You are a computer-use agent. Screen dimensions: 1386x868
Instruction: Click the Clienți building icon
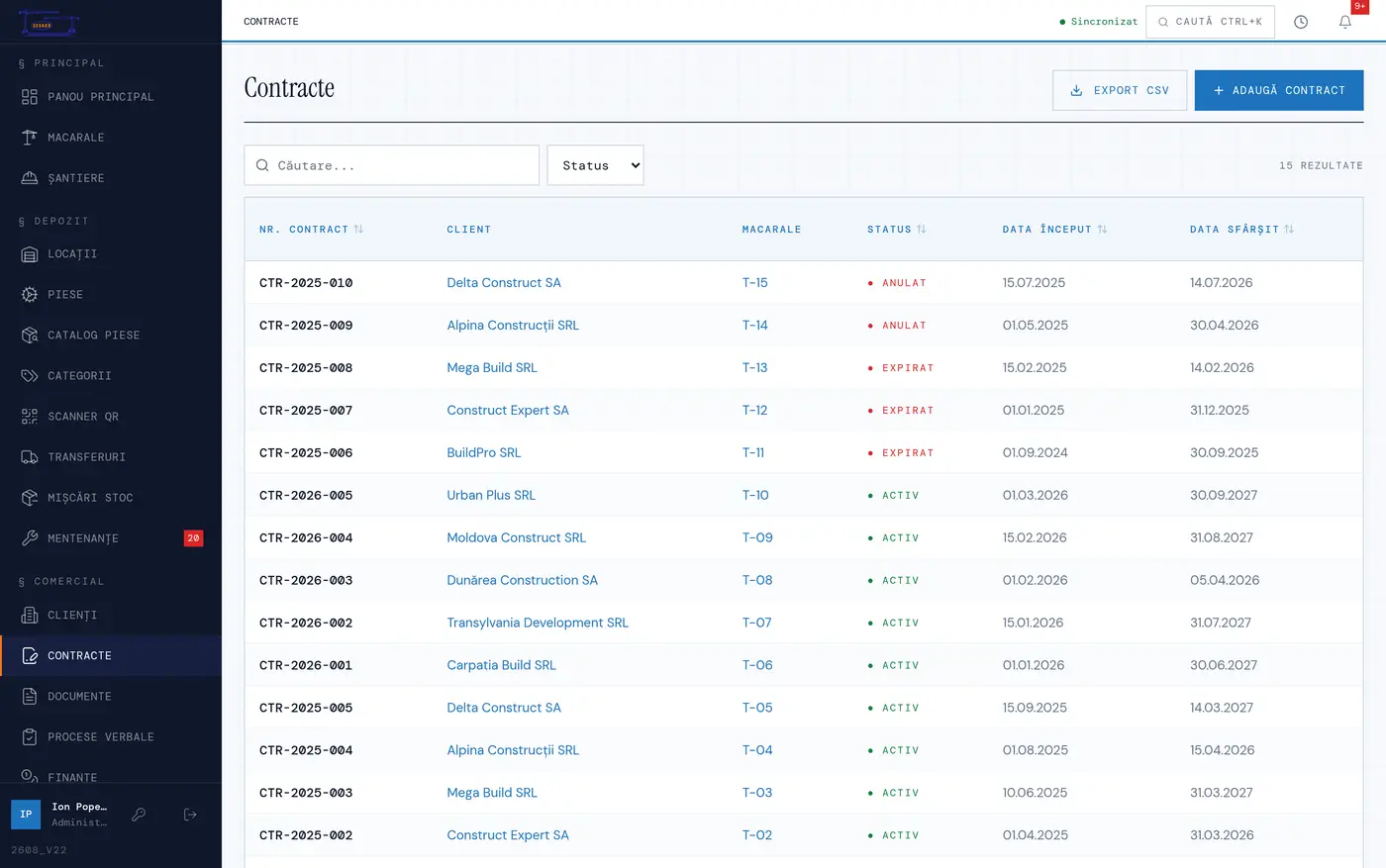coord(30,616)
